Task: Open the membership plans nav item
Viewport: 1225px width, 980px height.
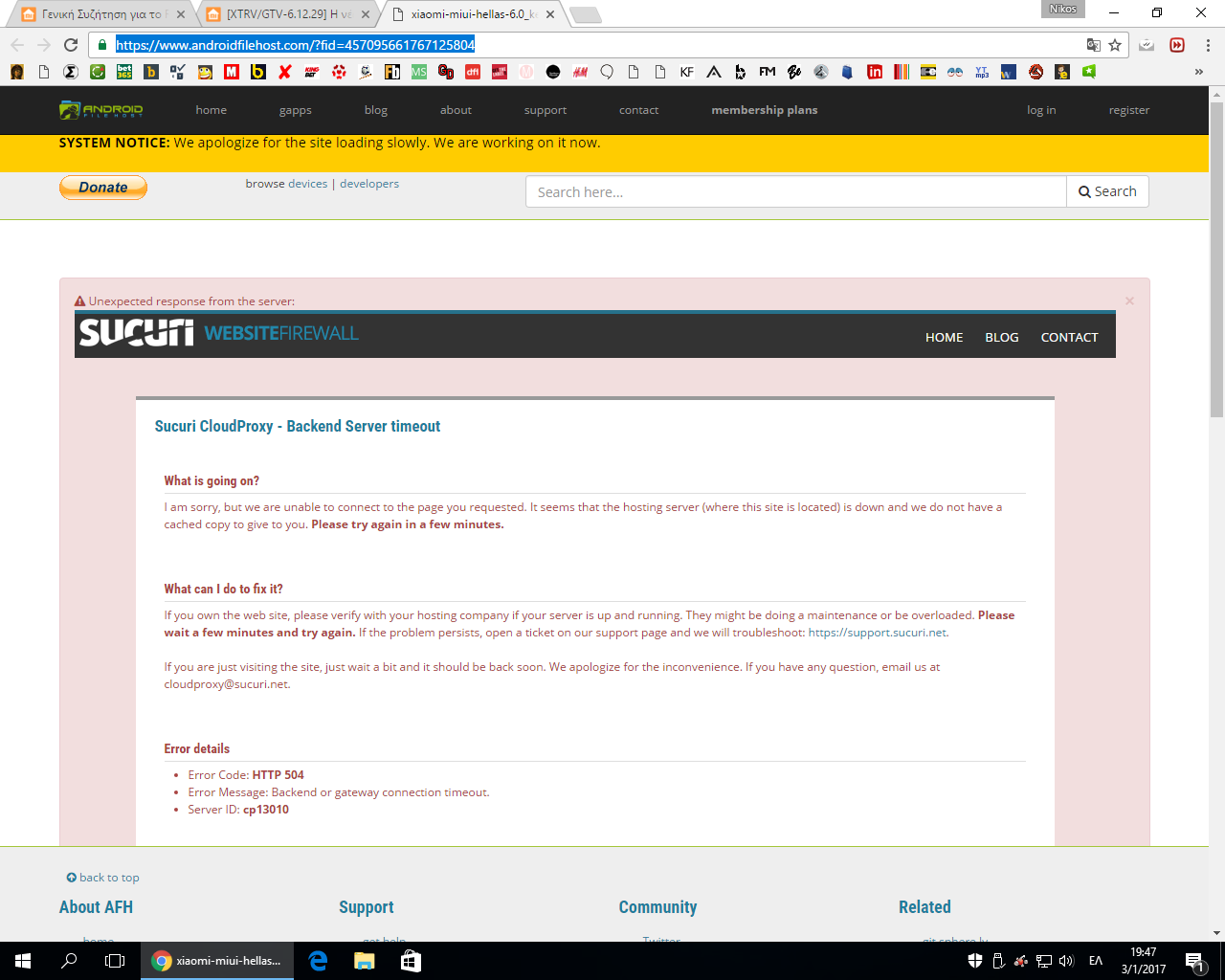Action: tap(764, 110)
